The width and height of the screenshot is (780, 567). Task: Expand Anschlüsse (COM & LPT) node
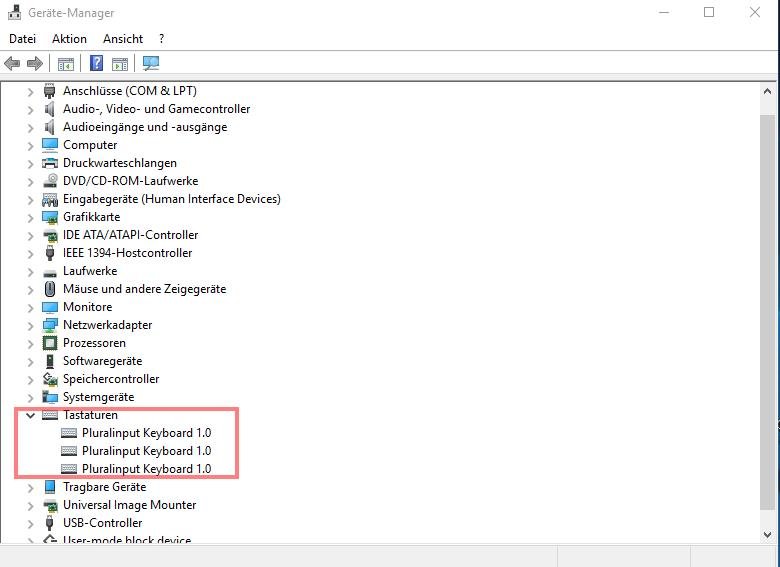click(30, 92)
